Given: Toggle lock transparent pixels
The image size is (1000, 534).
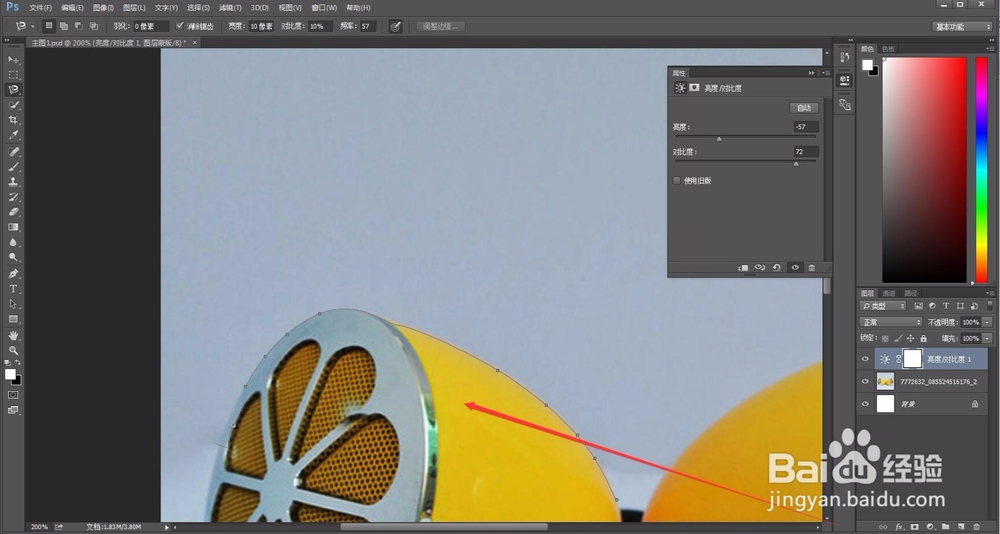Looking at the screenshot, I should pos(885,339).
